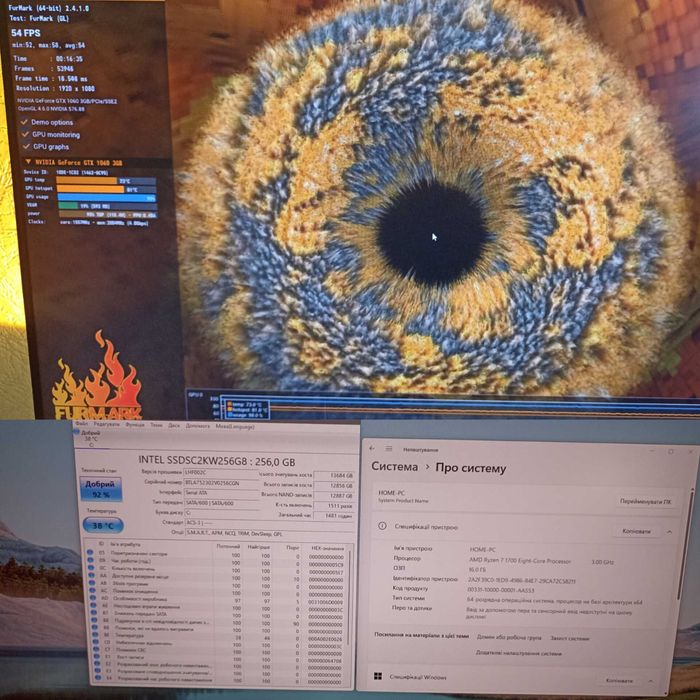700x700 pixels.
Task: Click the Serial ATA interface field
Action: pyautogui.click(x=221, y=493)
